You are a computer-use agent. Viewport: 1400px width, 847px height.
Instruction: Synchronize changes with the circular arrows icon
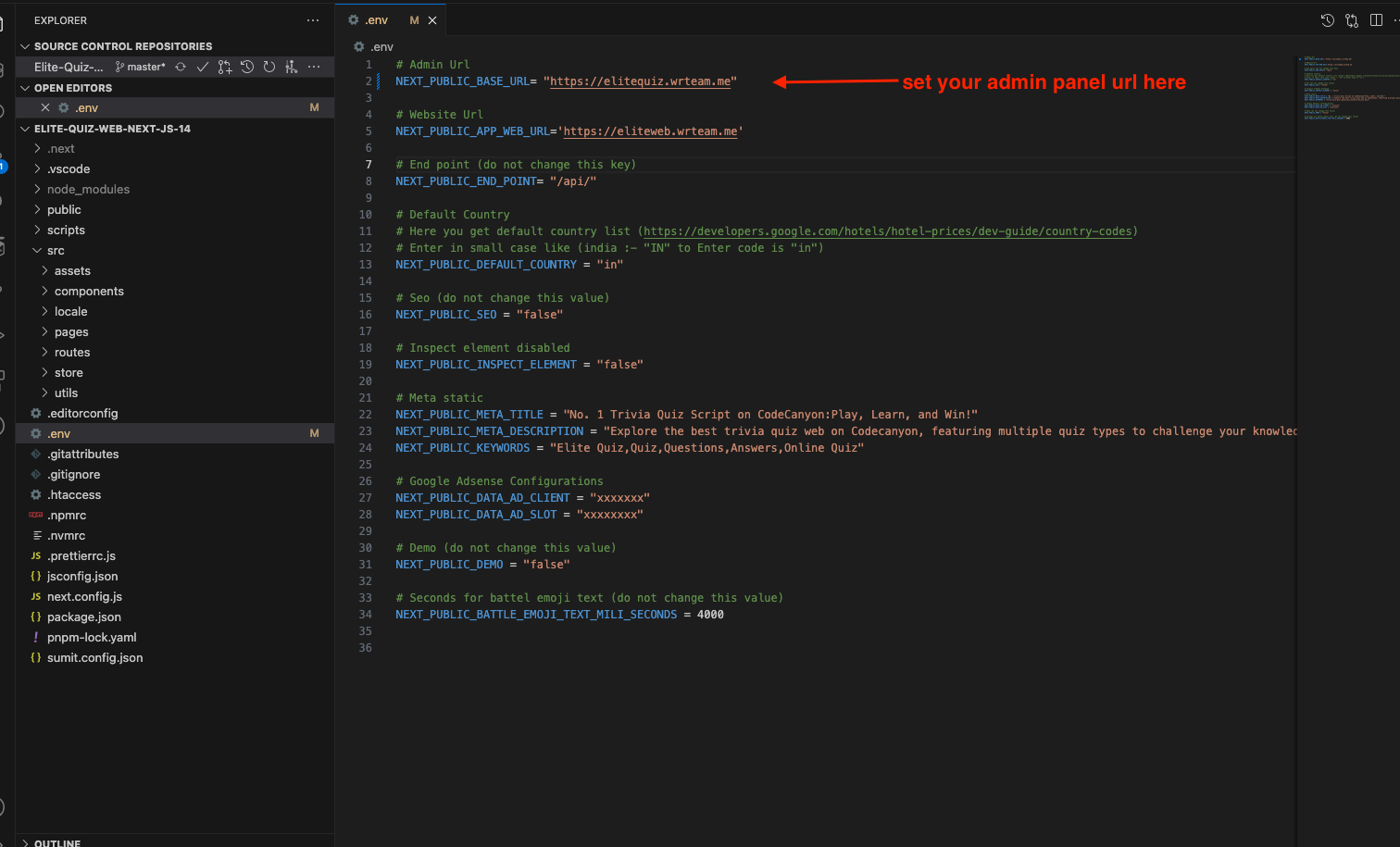pyautogui.click(x=181, y=67)
